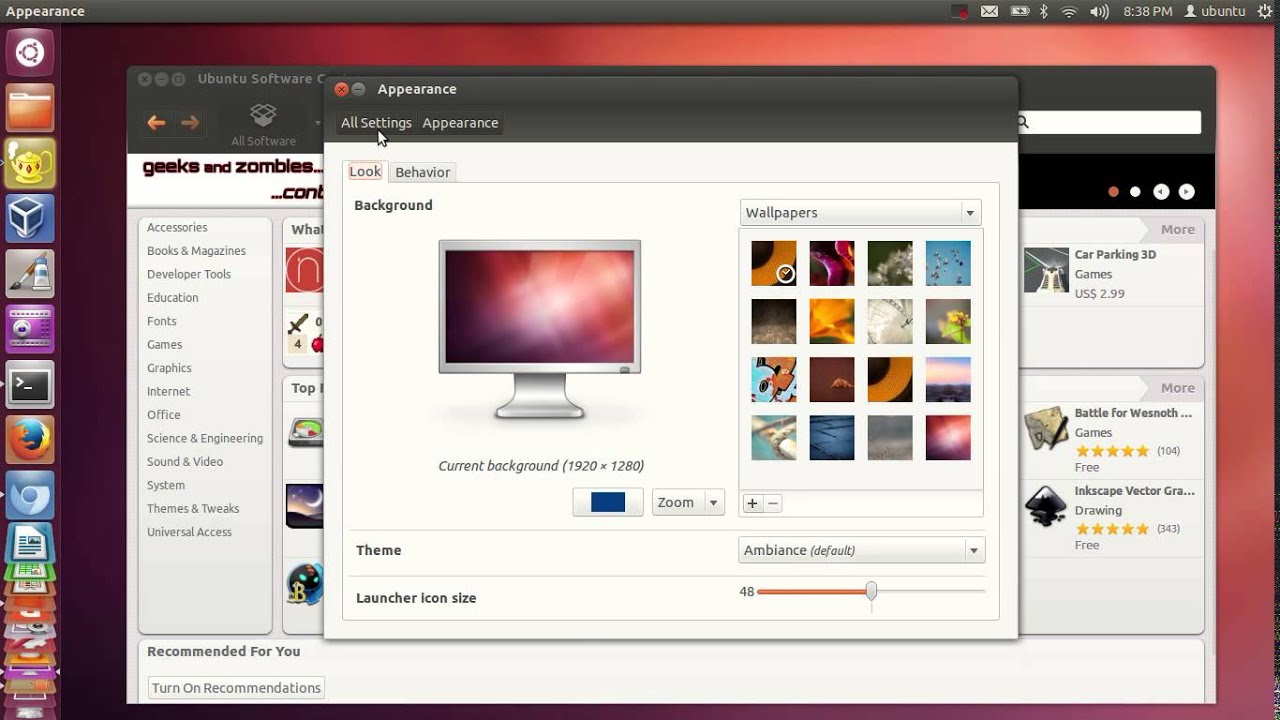1280x720 pixels.
Task: Click the Inkscape app icon in Software Center
Action: [x=1046, y=506]
